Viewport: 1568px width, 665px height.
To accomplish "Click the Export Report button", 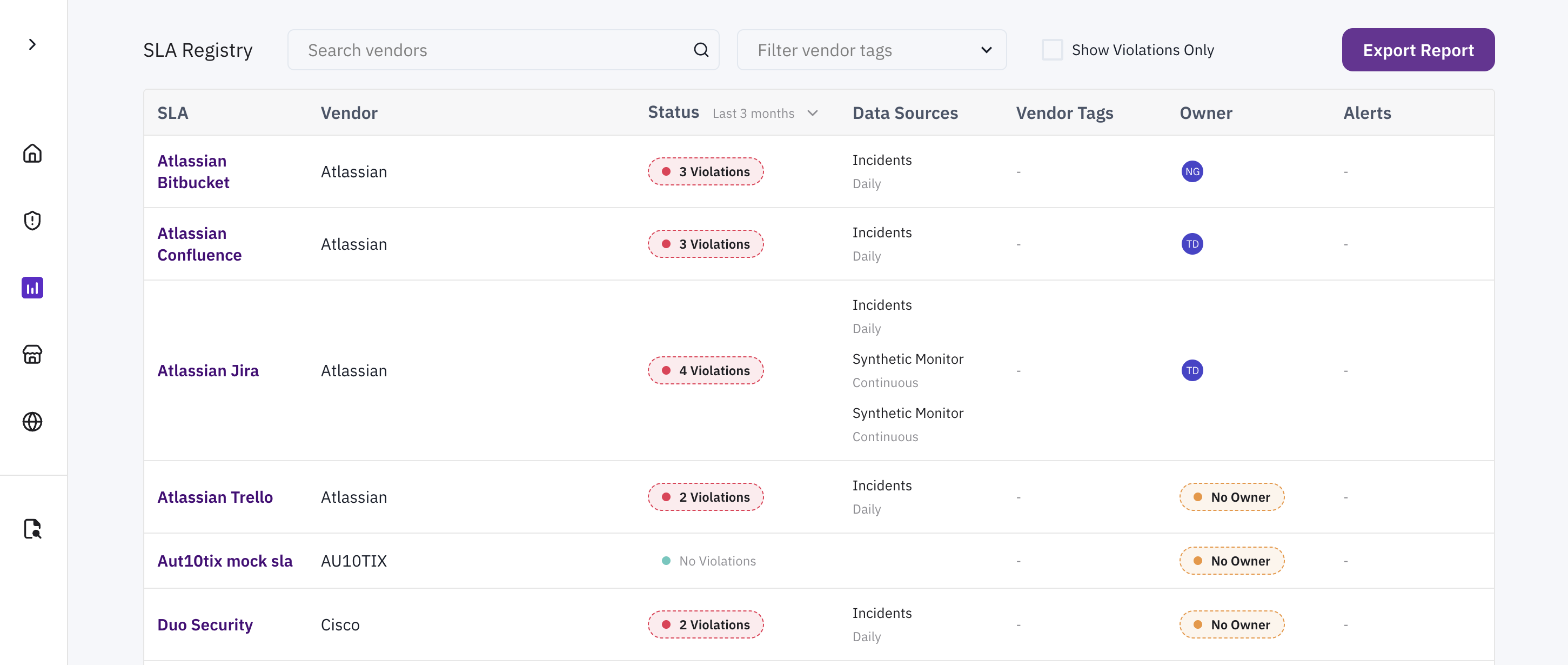I will [x=1417, y=50].
